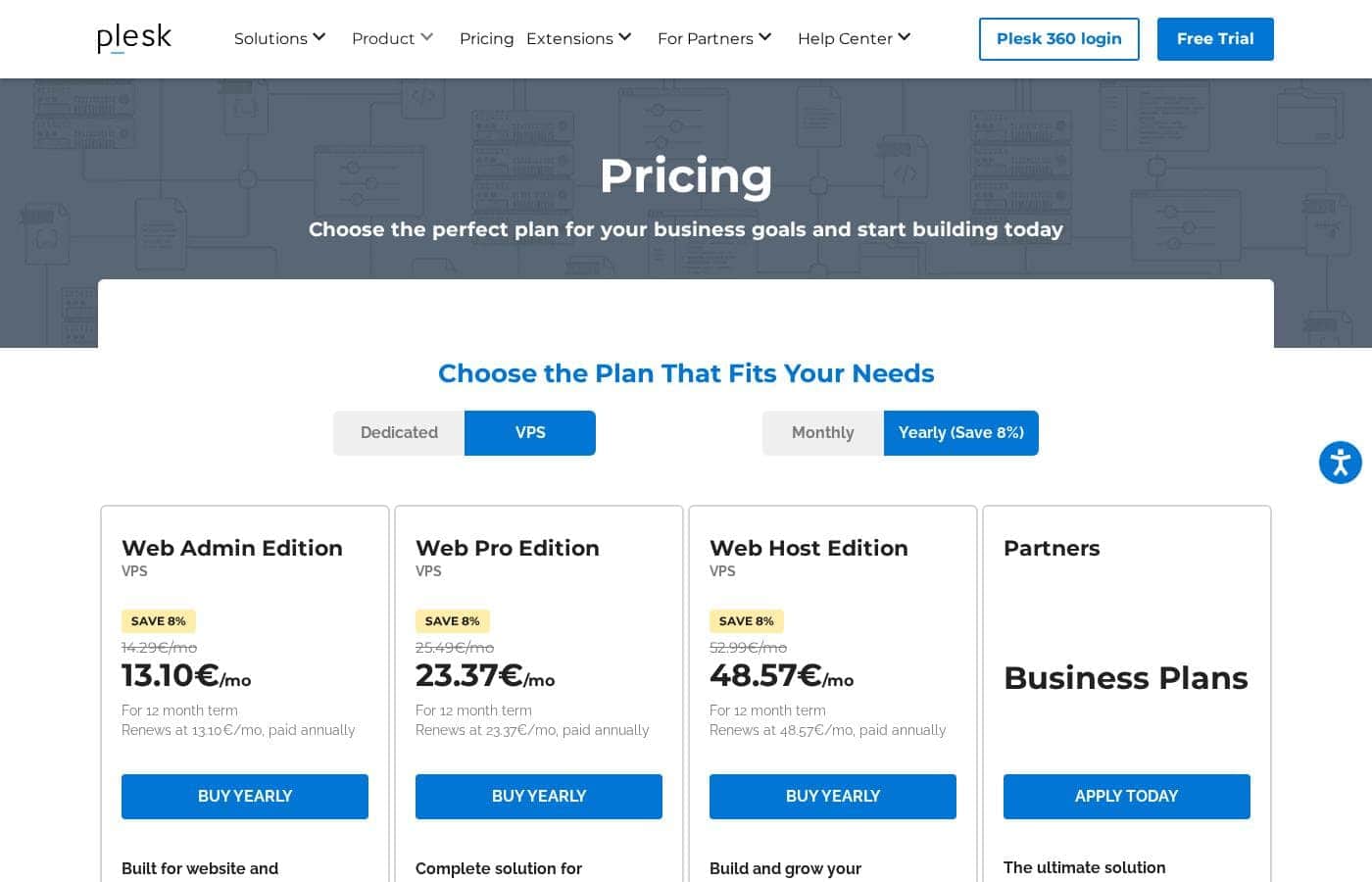Open the For Partners dropdown arrow

764,37
